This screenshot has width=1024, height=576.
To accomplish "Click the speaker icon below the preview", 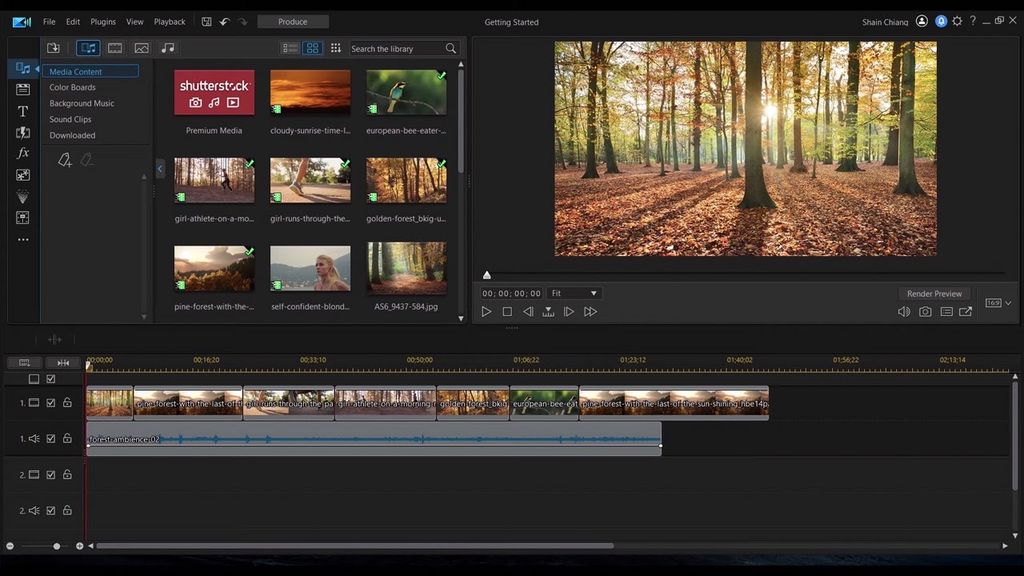I will [x=906, y=311].
